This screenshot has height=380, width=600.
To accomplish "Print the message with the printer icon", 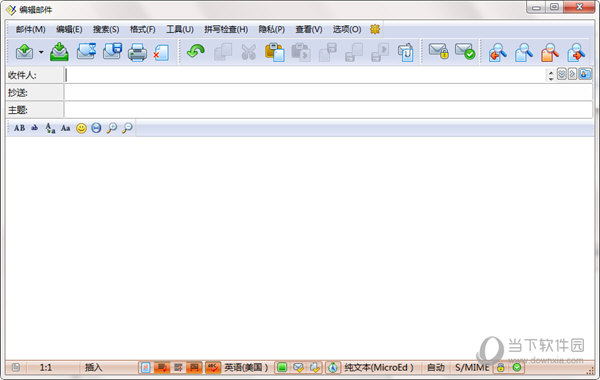I will coord(137,52).
